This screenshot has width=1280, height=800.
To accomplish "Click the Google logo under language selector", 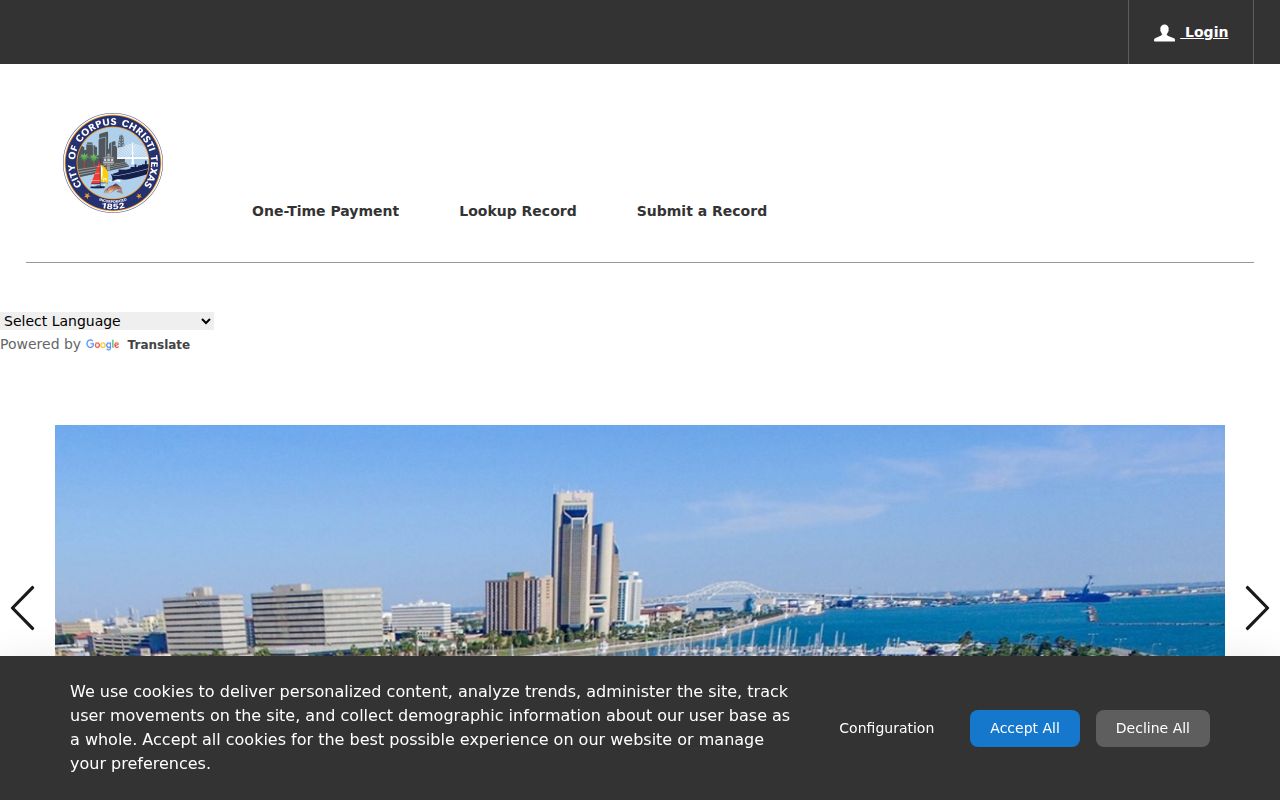I will click(x=103, y=345).
